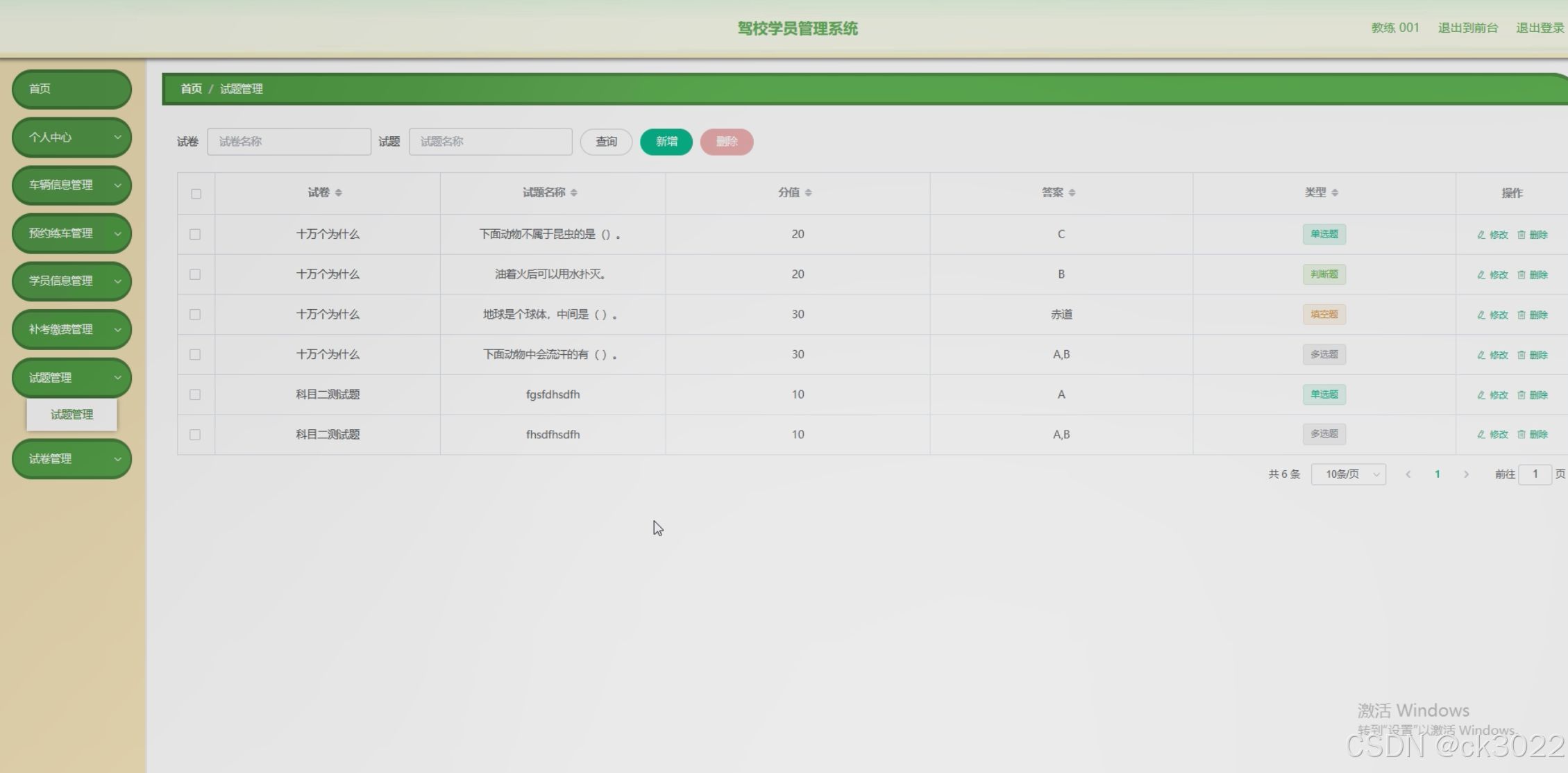Open the 首页 sidebar menu item

tap(71, 89)
